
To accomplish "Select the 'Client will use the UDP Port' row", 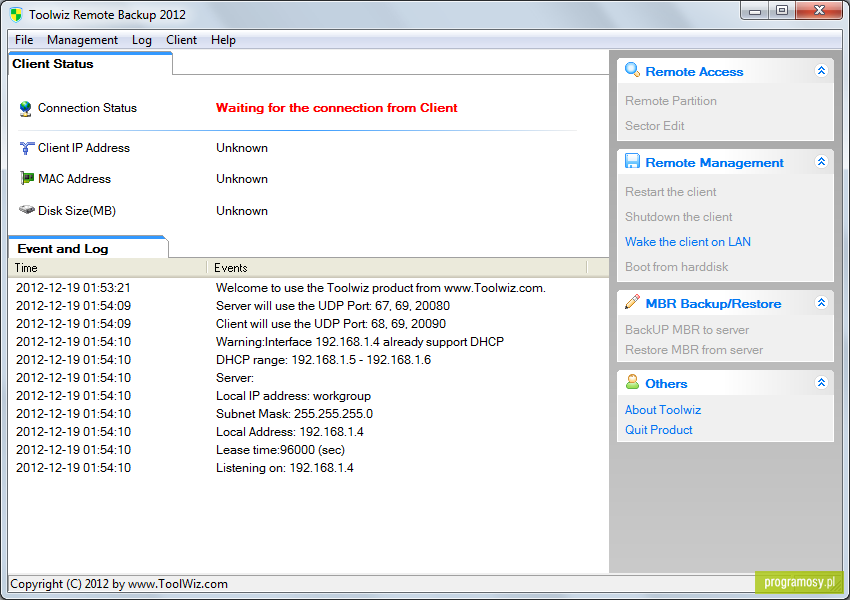I will [308, 324].
